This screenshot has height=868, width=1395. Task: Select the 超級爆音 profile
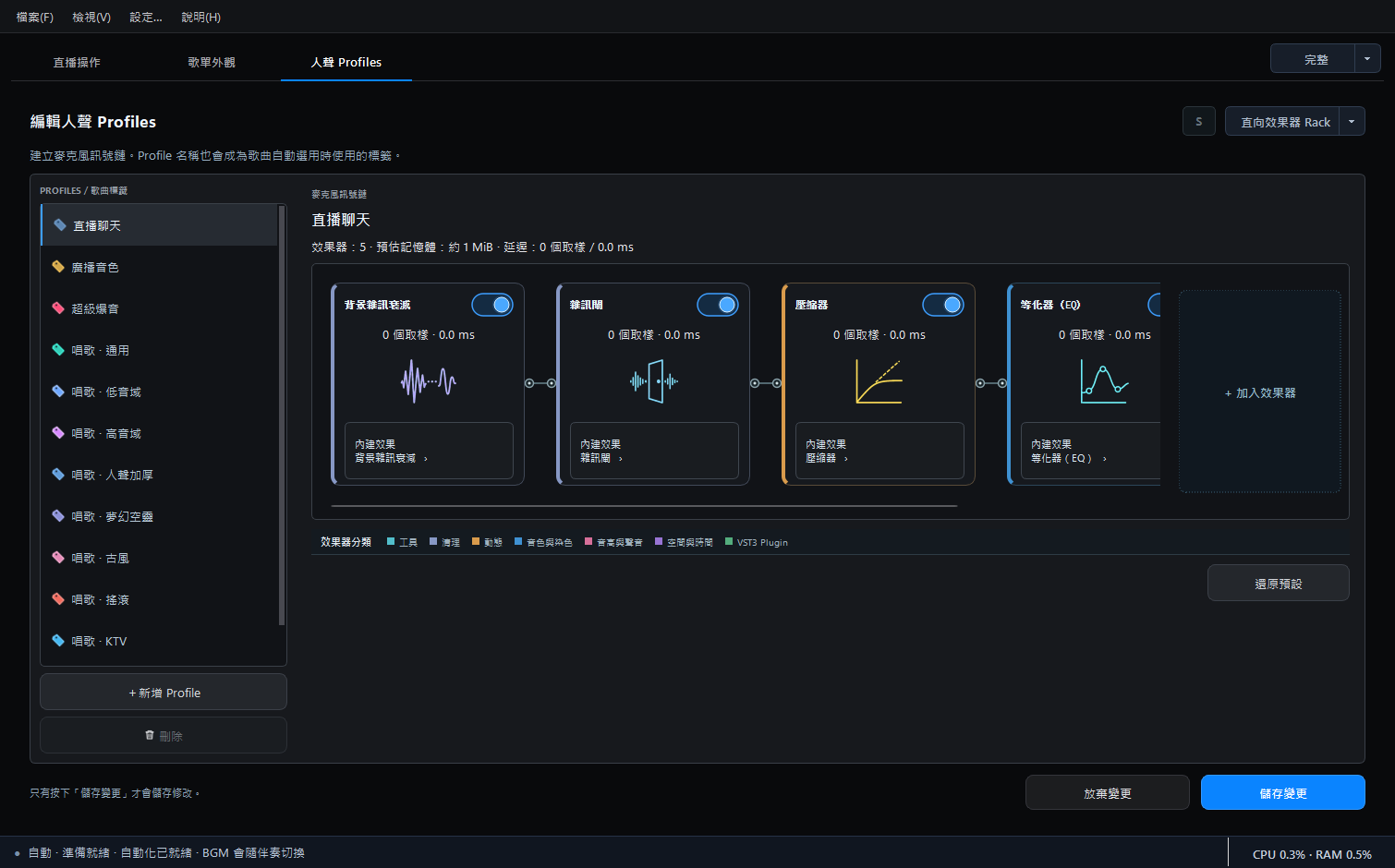pyautogui.click(x=159, y=308)
